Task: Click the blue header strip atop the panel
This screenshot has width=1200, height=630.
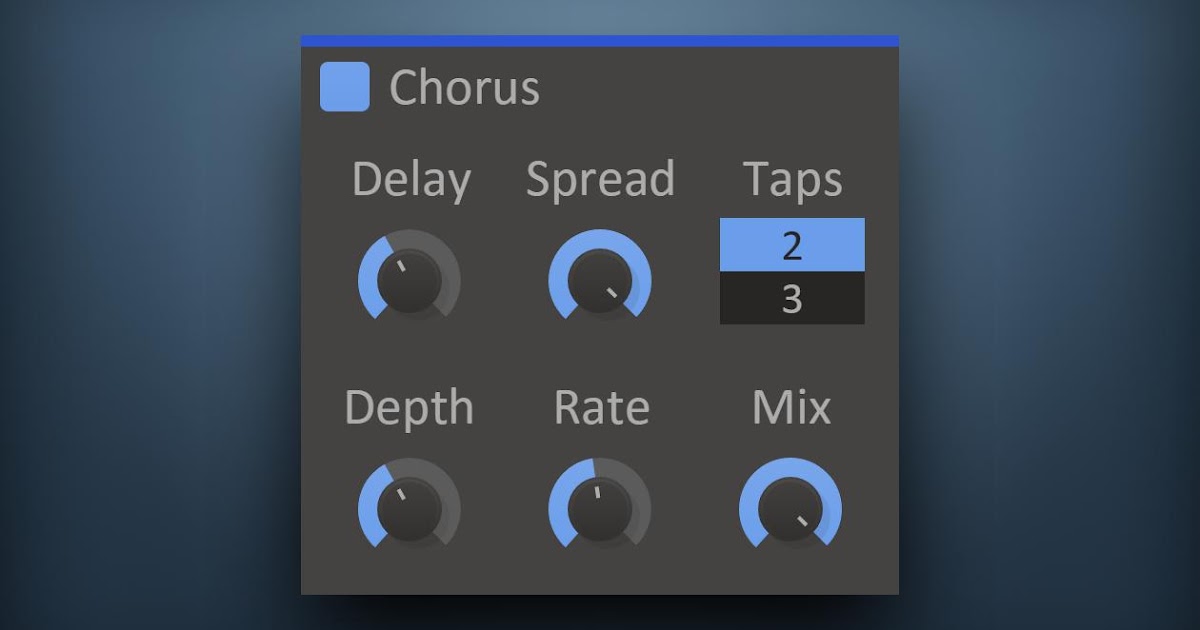Action: [x=600, y=40]
